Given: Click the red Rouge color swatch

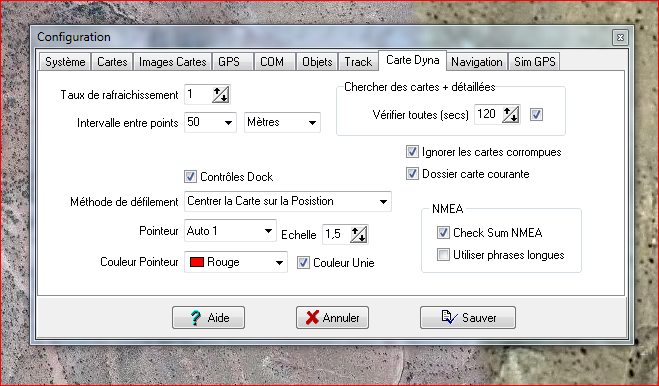Looking at the screenshot, I should click(x=197, y=262).
